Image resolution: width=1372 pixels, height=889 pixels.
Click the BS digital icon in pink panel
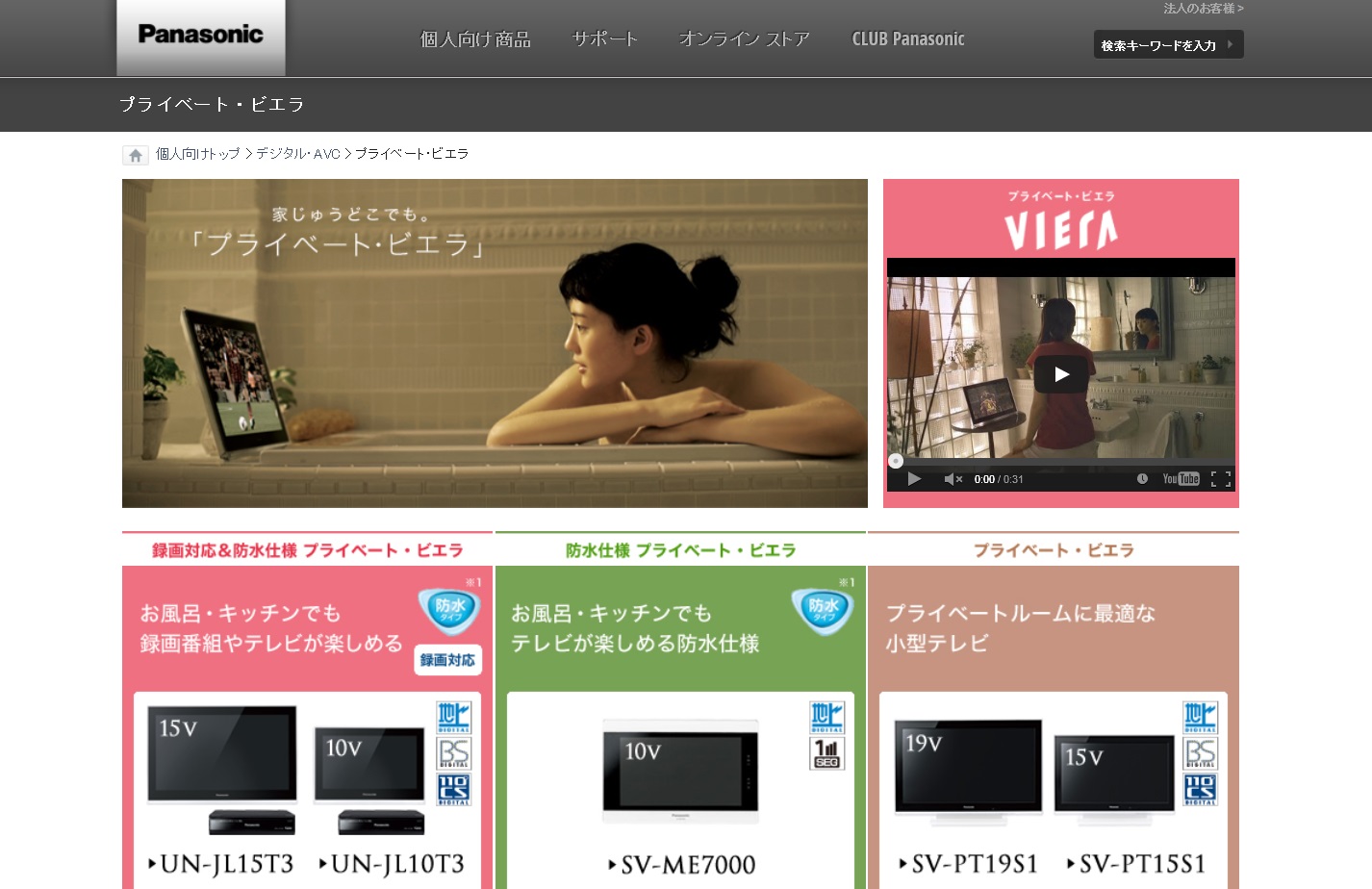454,753
